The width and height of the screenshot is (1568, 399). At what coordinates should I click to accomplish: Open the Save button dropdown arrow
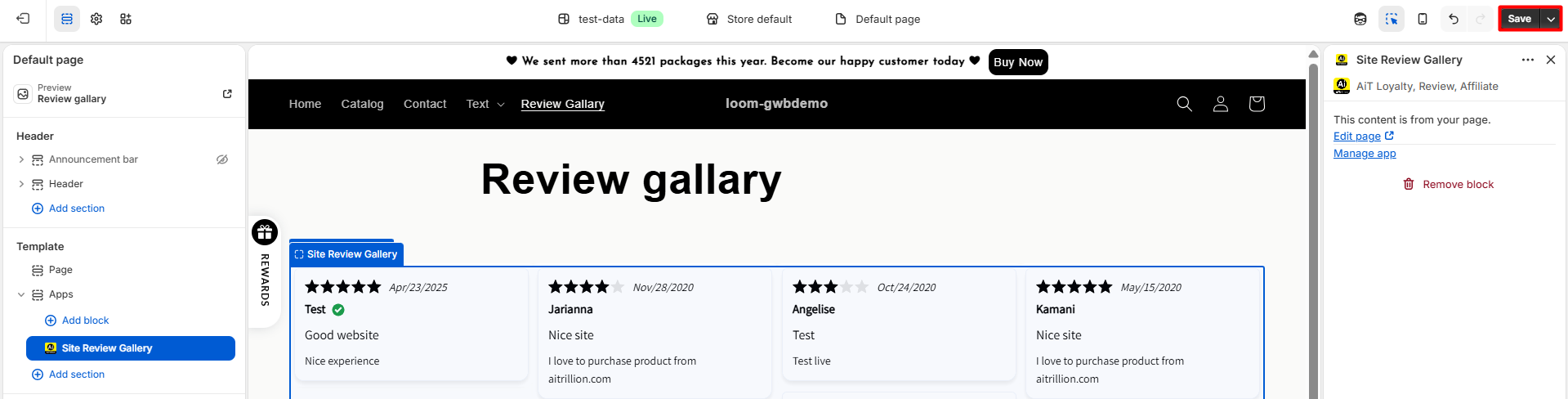pyautogui.click(x=1551, y=19)
